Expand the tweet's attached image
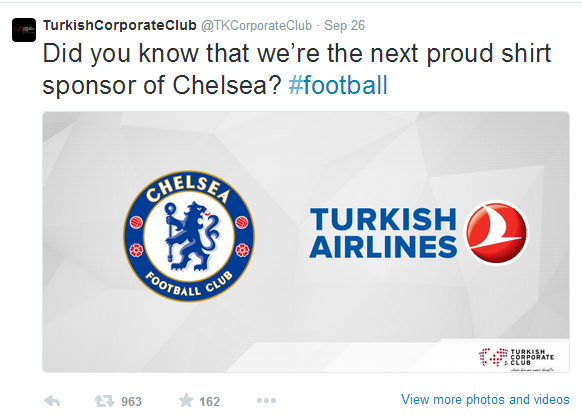 click(306, 242)
